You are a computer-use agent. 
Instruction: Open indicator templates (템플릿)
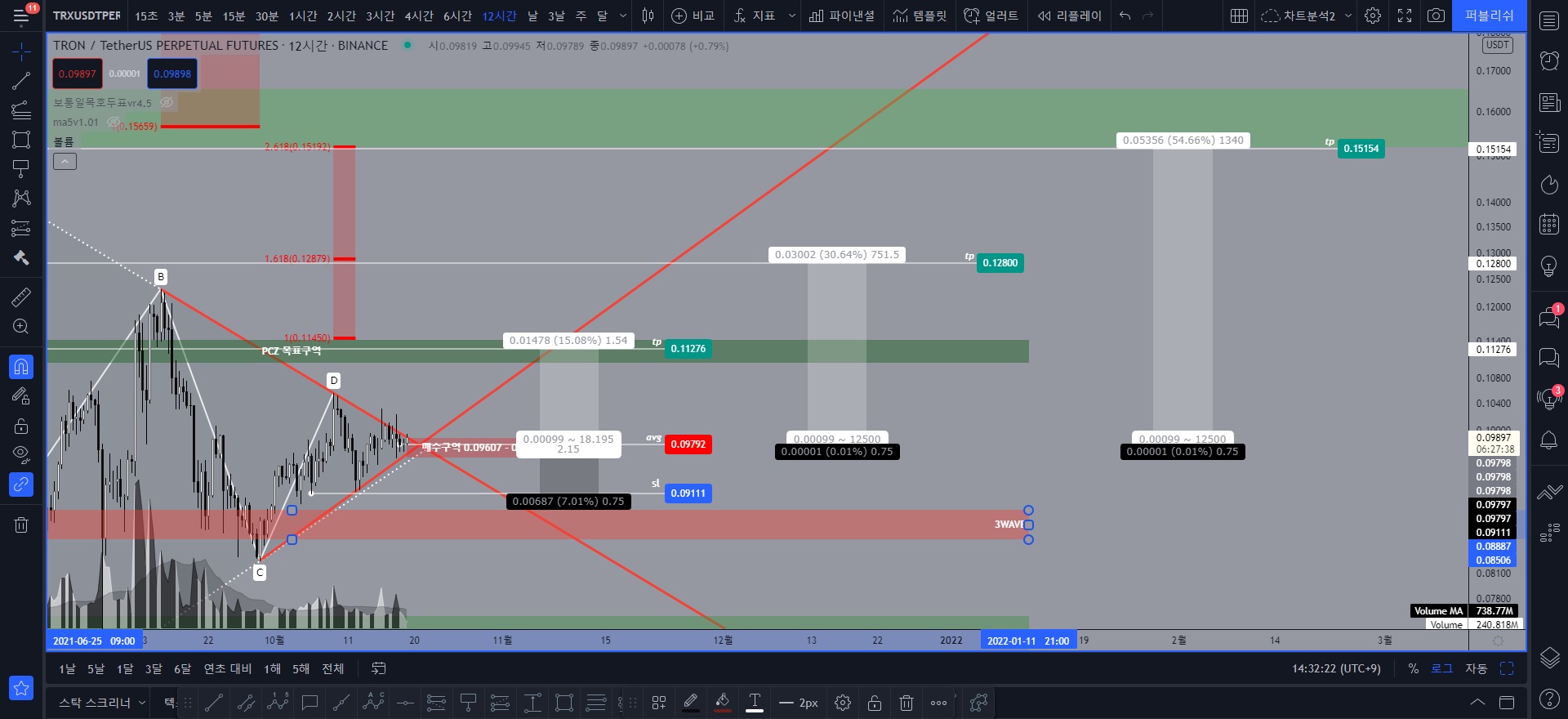coord(920,16)
